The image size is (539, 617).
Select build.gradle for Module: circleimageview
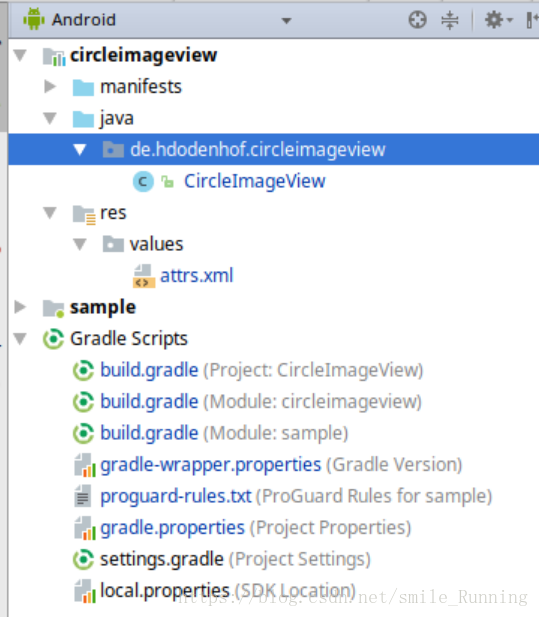coord(261,402)
